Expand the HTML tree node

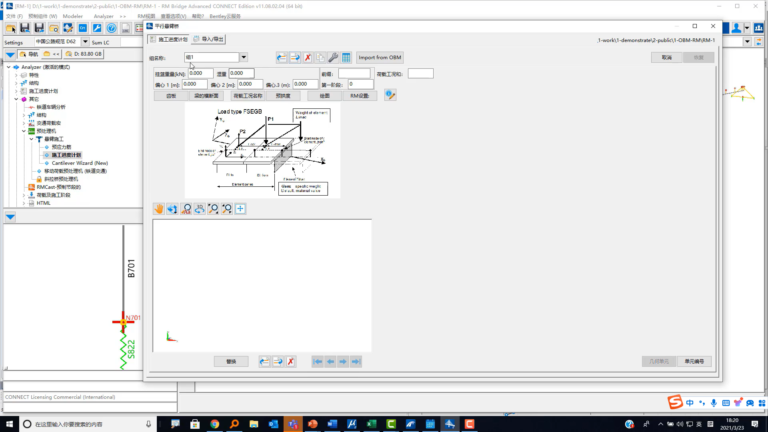[24, 203]
